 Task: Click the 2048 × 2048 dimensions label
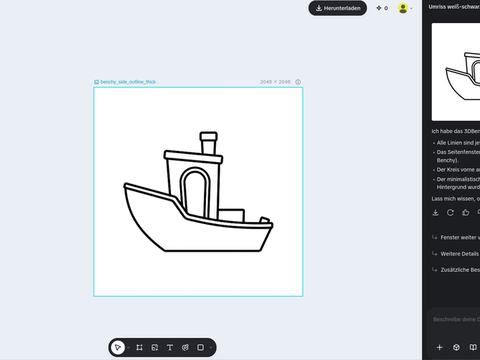coord(275,82)
